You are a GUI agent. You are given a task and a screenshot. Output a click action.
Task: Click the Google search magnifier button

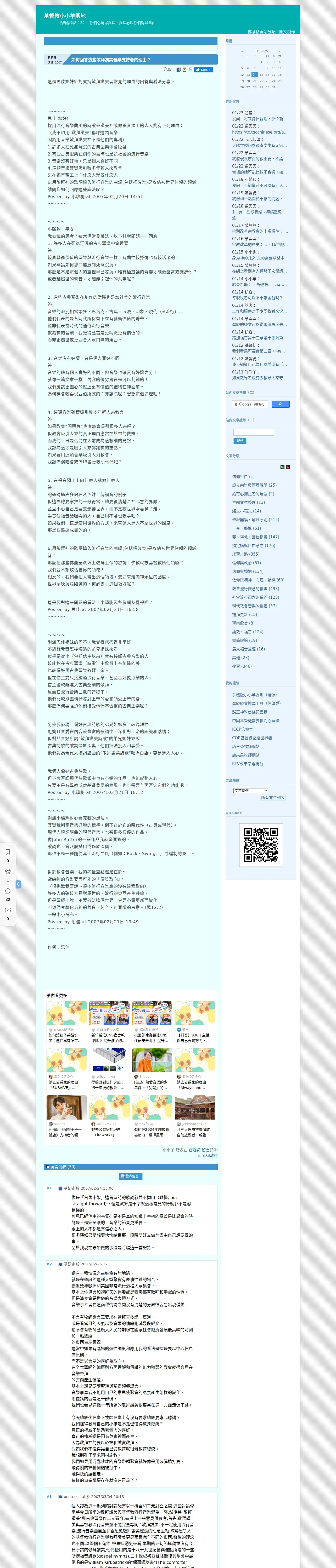281,404
